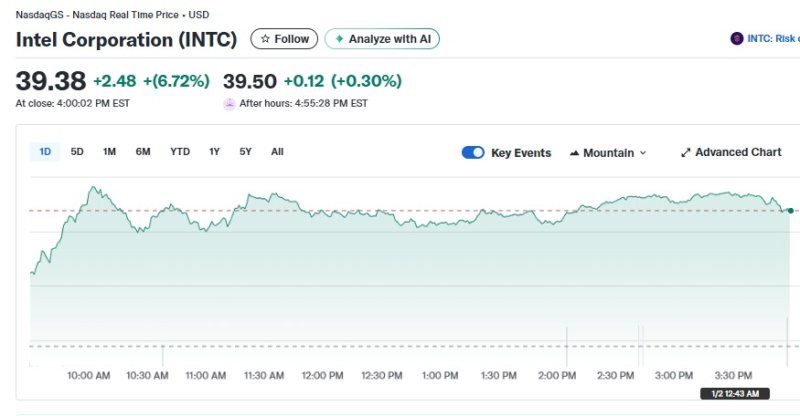Show All time price history
Viewport: 800px width, 416px height.
click(277, 152)
